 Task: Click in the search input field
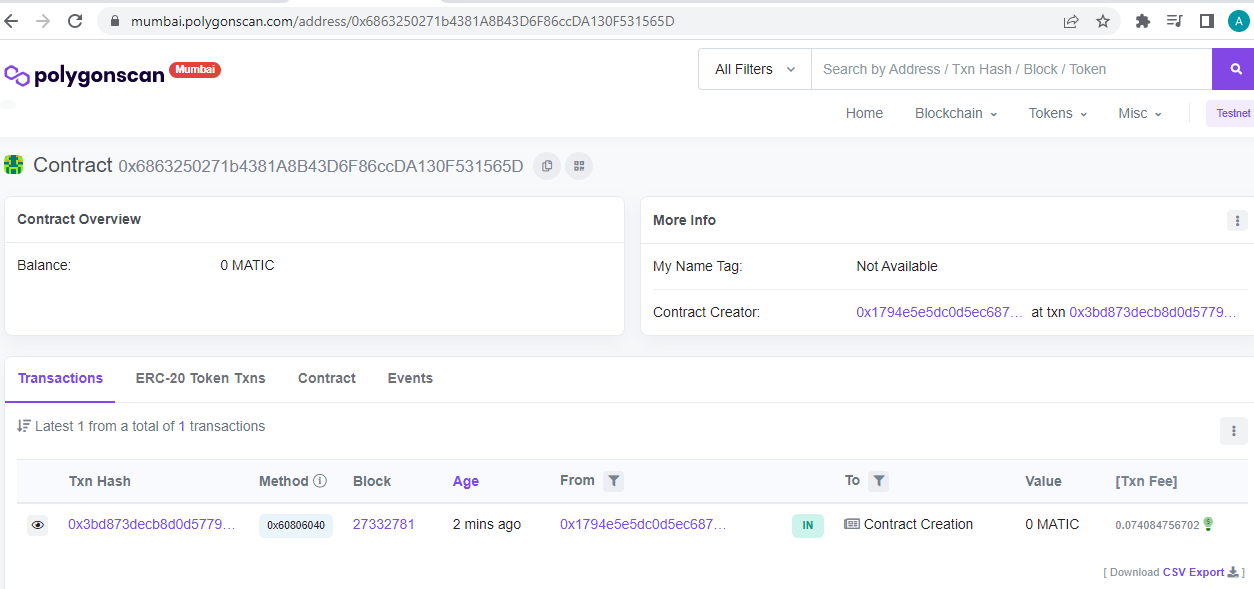click(x=1011, y=69)
